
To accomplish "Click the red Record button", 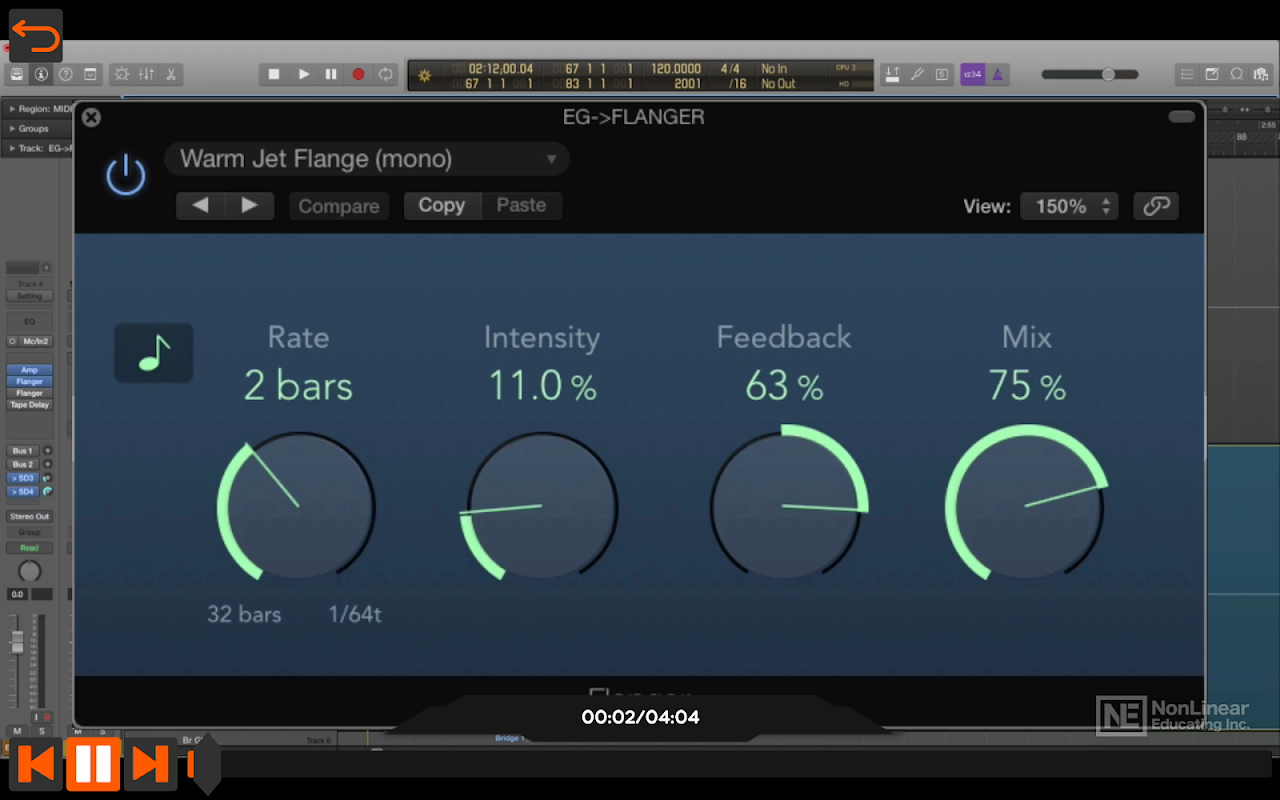I will [358, 74].
